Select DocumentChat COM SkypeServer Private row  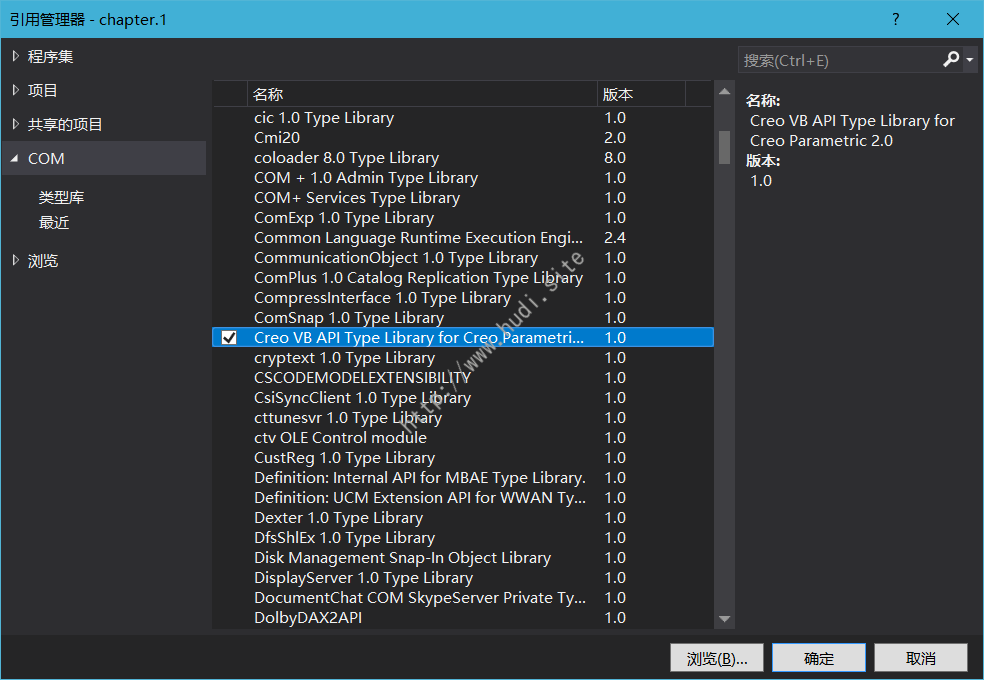[x=463, y=598]
